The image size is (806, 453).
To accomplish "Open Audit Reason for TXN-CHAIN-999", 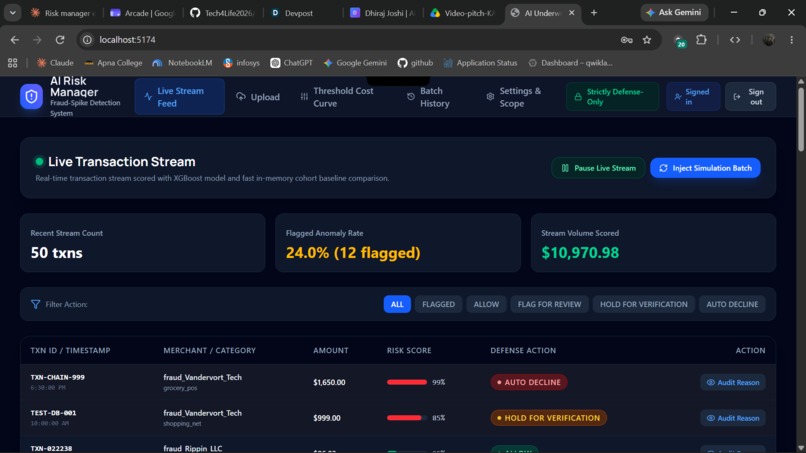I will 733,383.
